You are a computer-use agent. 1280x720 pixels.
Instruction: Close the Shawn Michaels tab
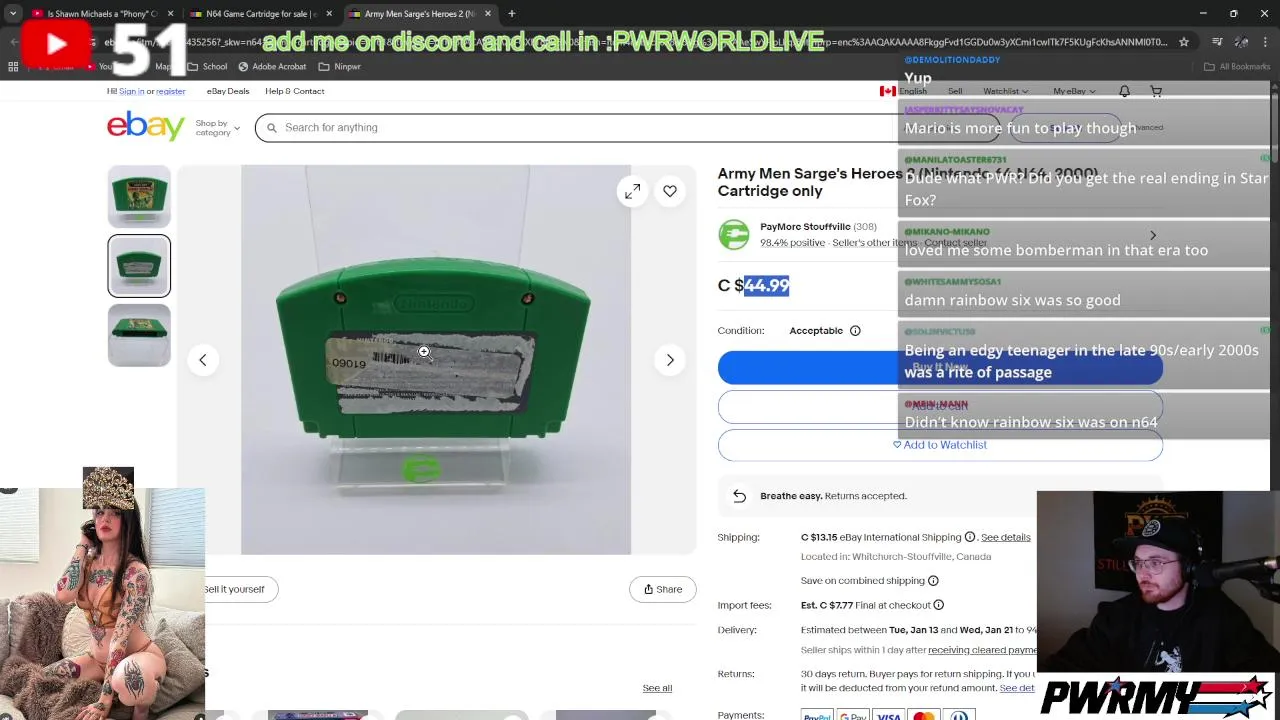[170, 14]
